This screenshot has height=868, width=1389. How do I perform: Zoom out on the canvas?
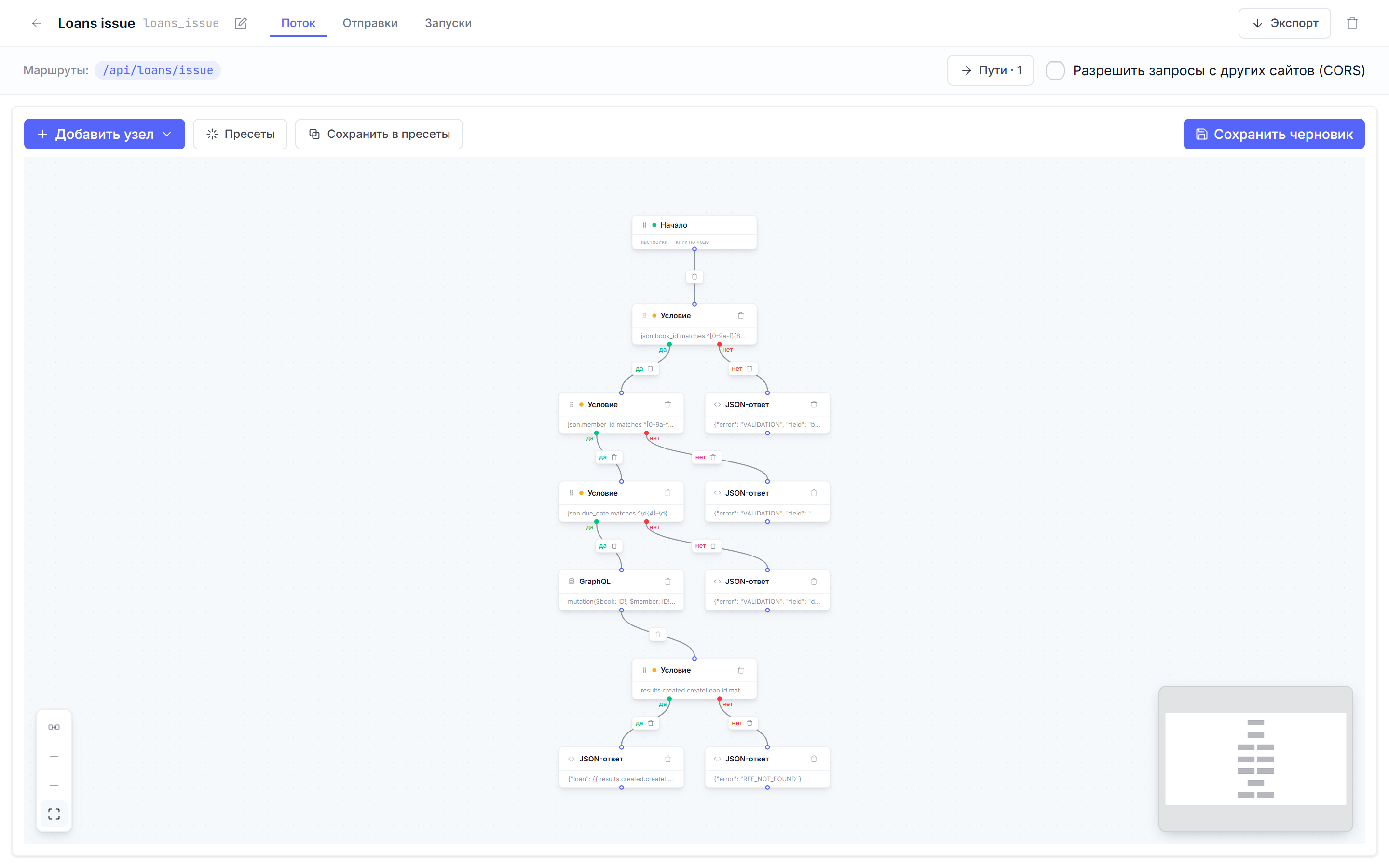click(54, 785)
